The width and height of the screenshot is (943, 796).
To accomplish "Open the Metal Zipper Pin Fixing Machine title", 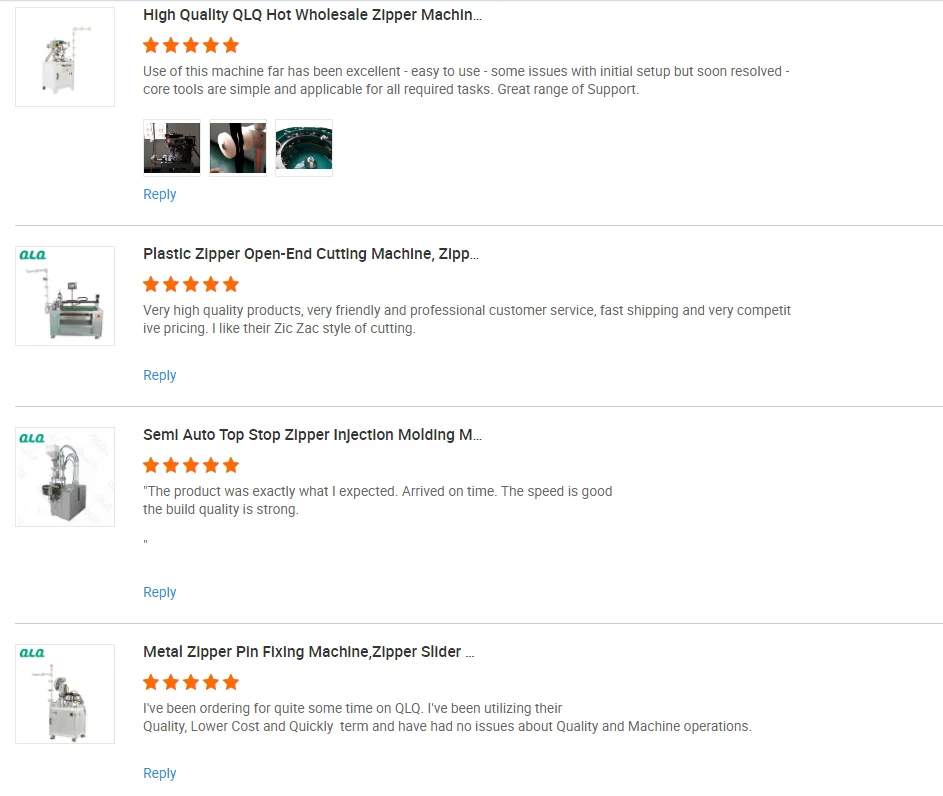I will [308, 652].
